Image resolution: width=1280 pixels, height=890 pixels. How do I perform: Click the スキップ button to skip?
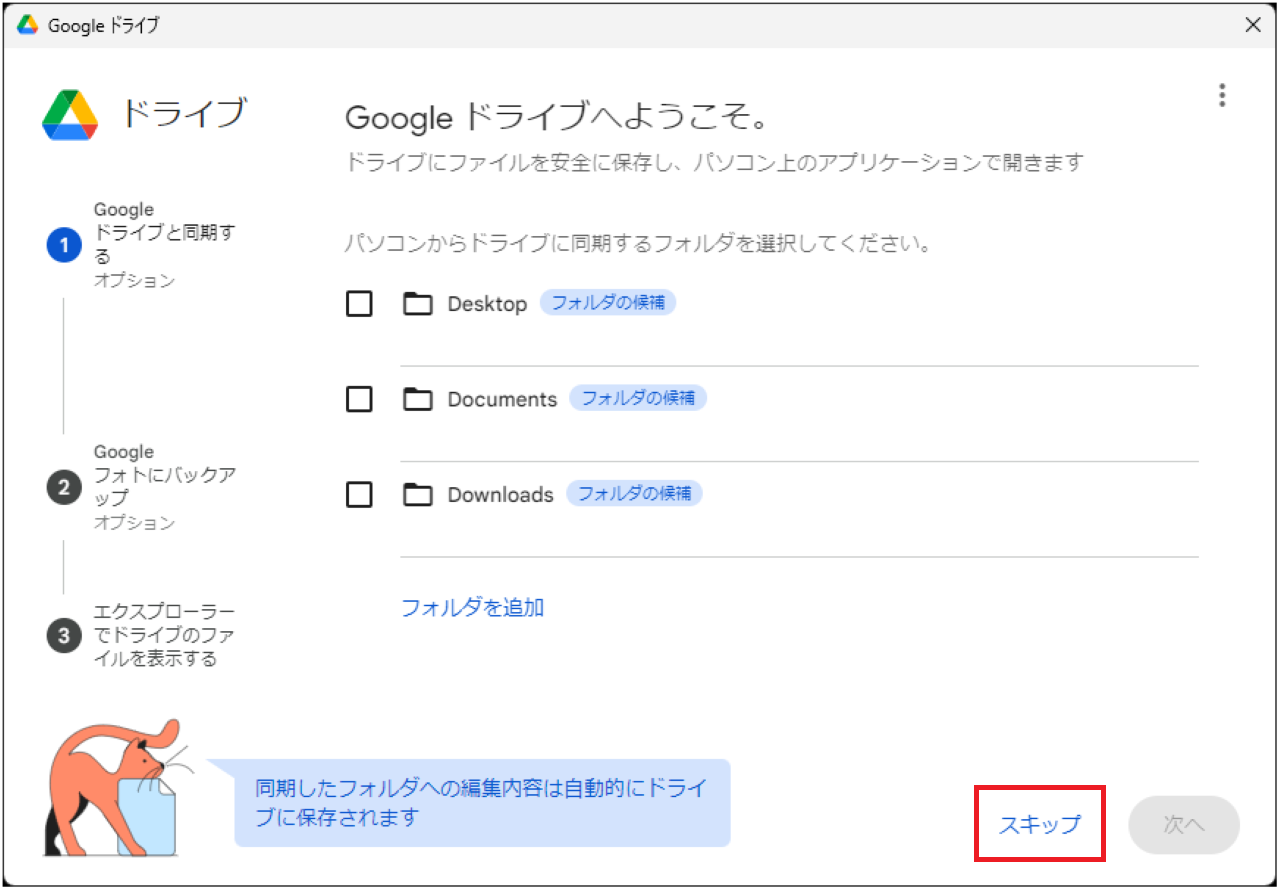(1040, 824)
